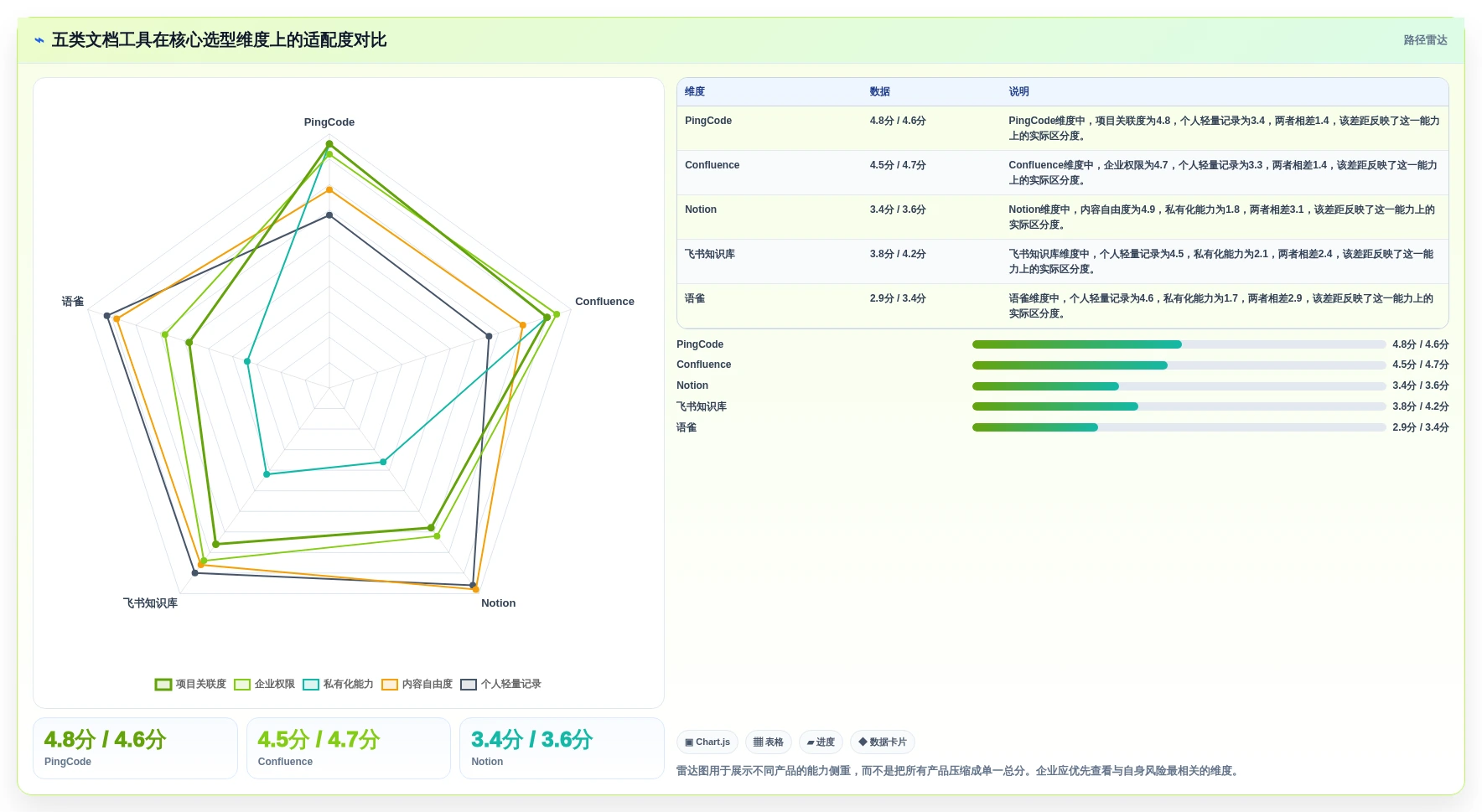Click table cell 4.5分 / 4.7分

[898, 165]
